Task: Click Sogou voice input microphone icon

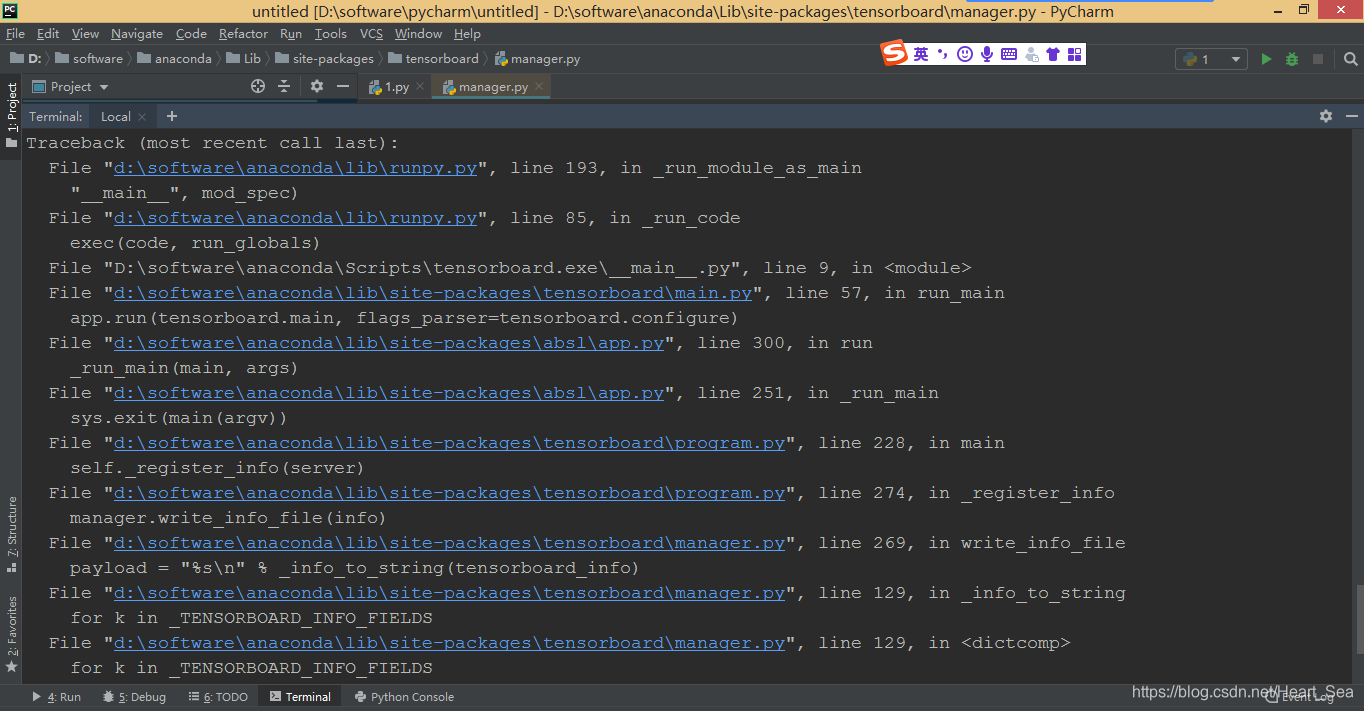Action: point(987,54)
